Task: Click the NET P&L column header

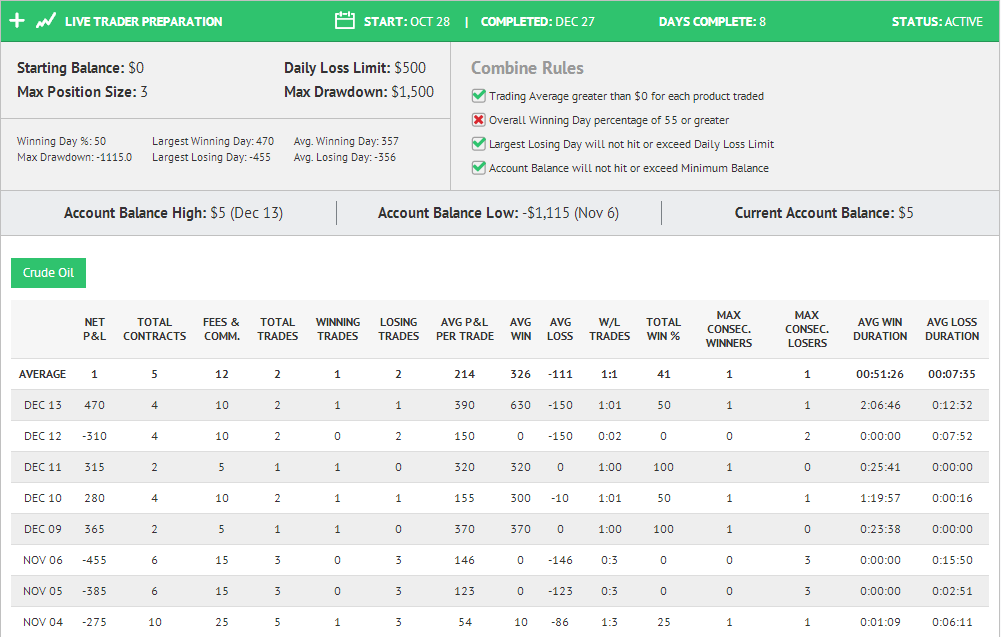Action: (x=94, y=329)
